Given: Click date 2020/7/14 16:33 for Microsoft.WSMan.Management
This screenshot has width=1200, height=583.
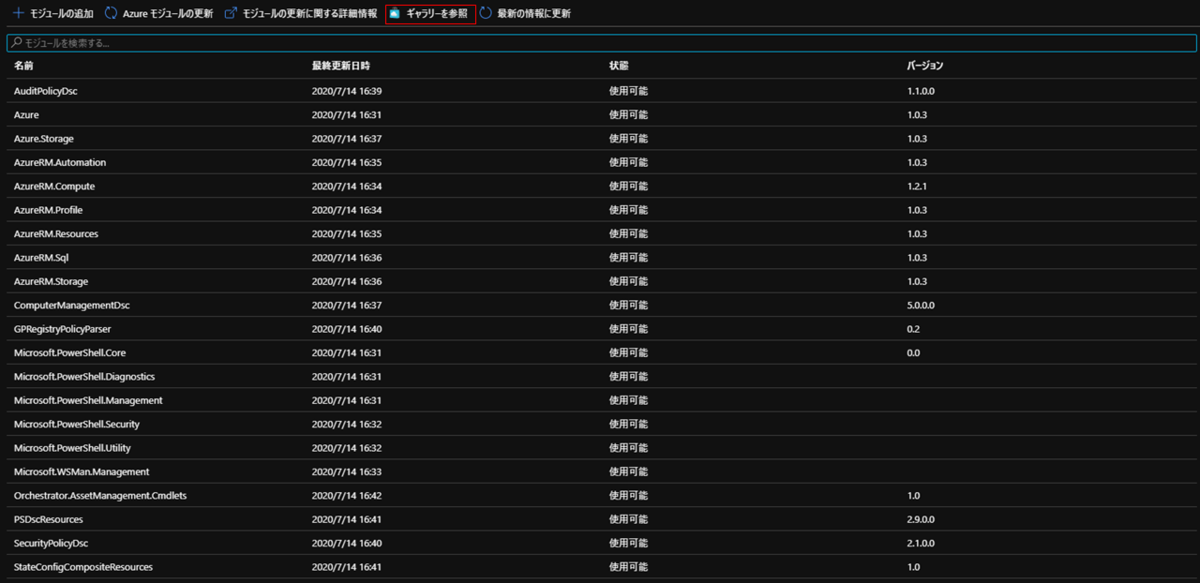Looking at the screenshot, I should [x=347, y=472].
